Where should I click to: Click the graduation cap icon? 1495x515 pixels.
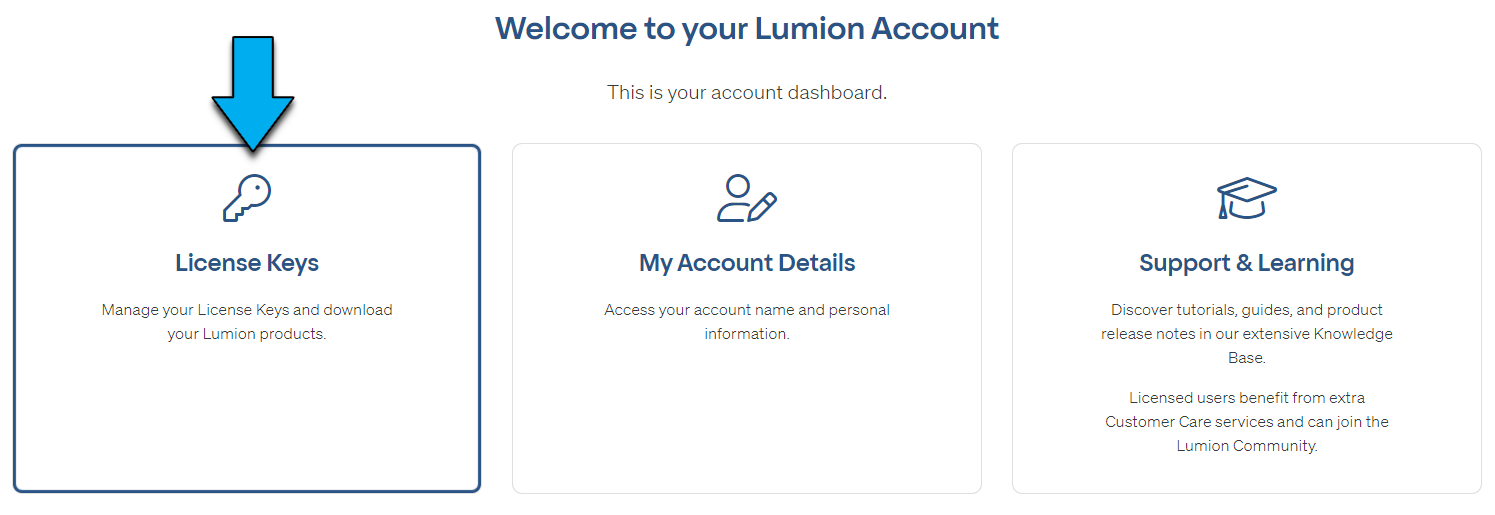(1246, 198)
